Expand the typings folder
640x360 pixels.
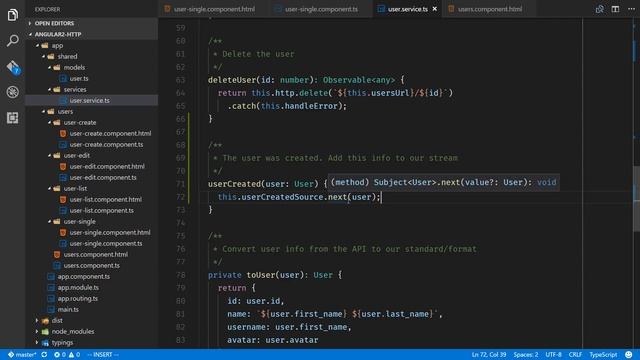click(62, 342)
